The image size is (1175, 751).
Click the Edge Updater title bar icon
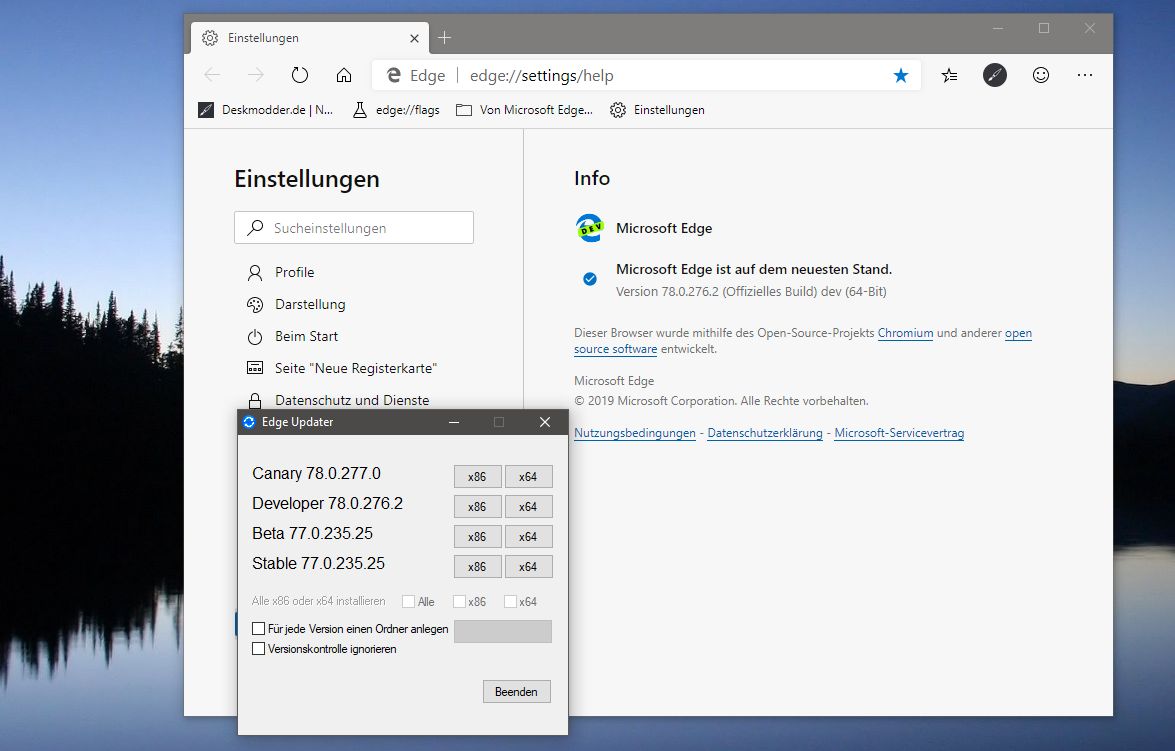(250, 422)
